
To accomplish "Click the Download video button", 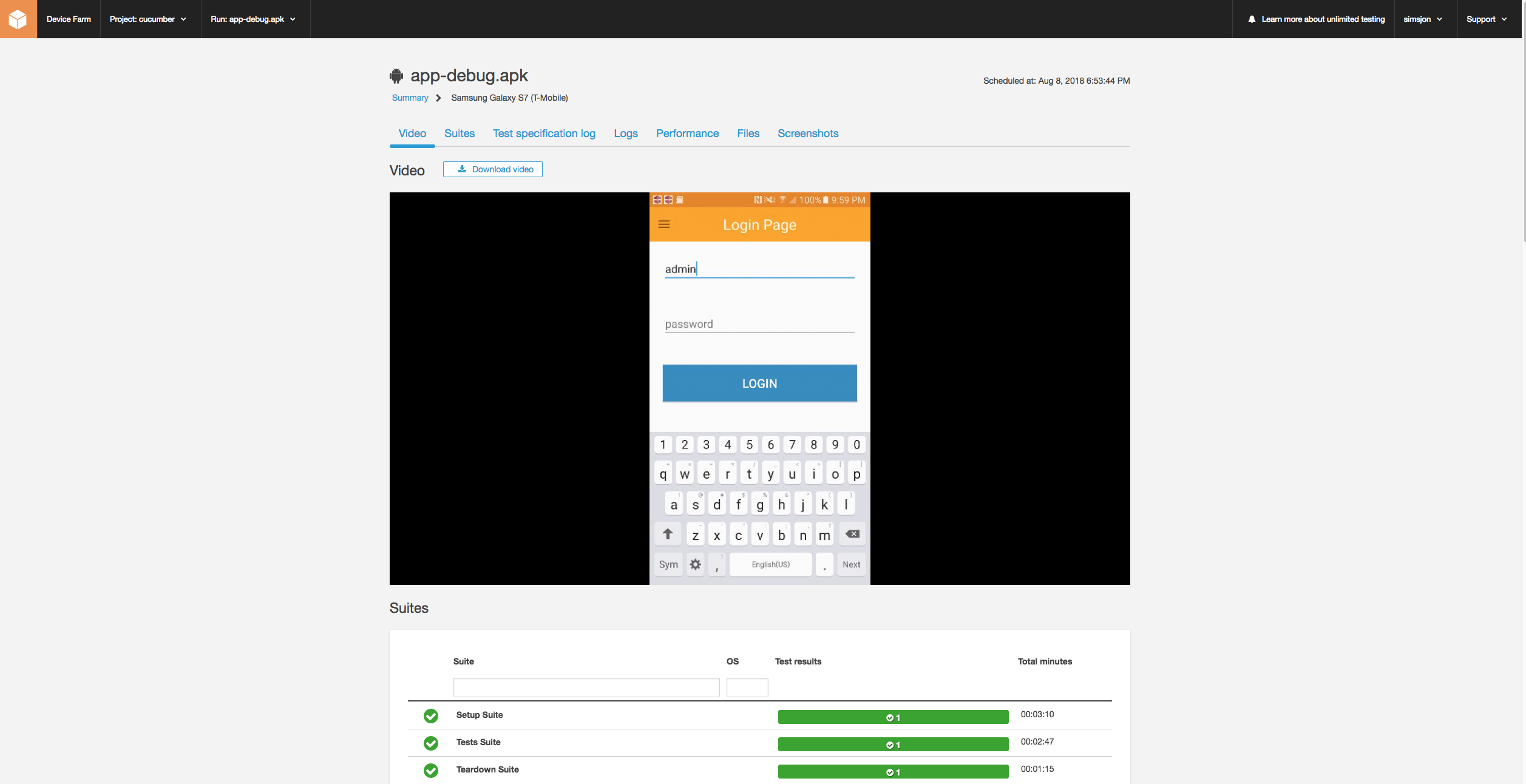I will (x=493, y=169).
